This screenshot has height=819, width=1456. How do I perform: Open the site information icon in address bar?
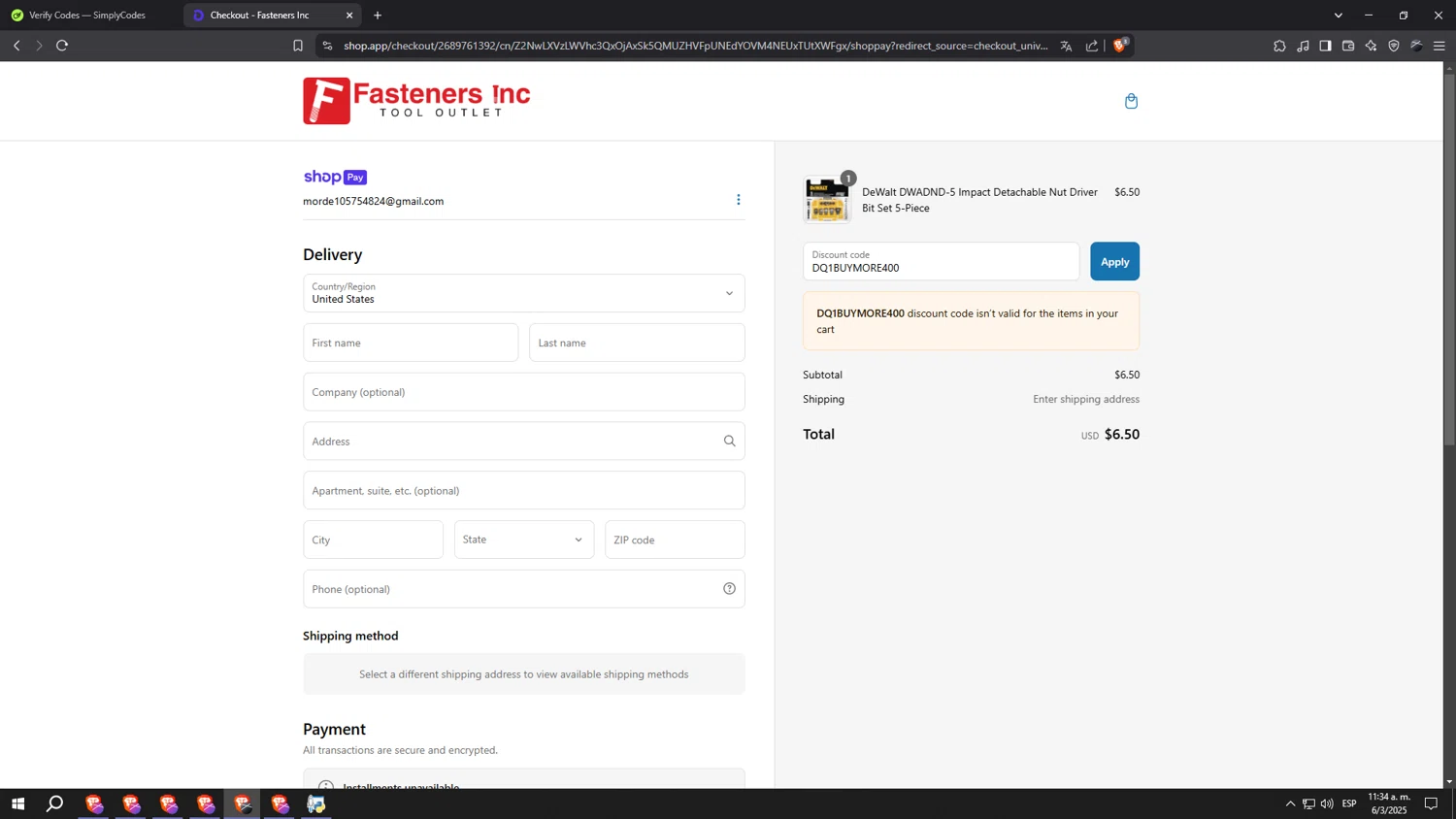point(327,46)
